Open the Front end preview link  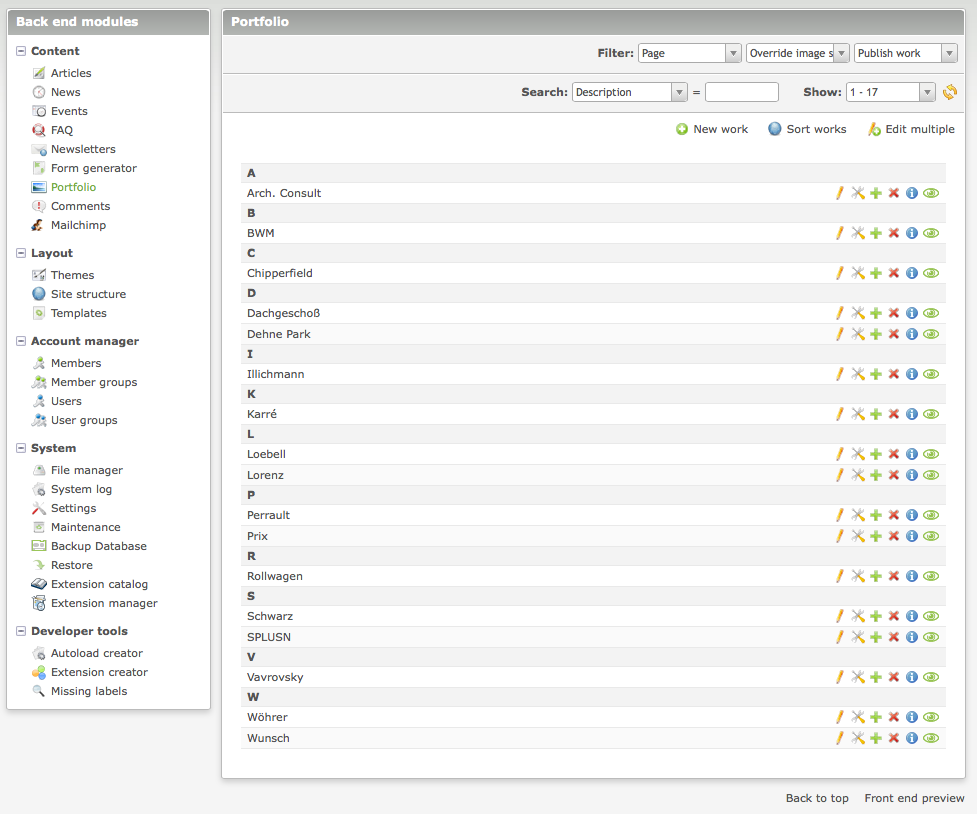914,798
